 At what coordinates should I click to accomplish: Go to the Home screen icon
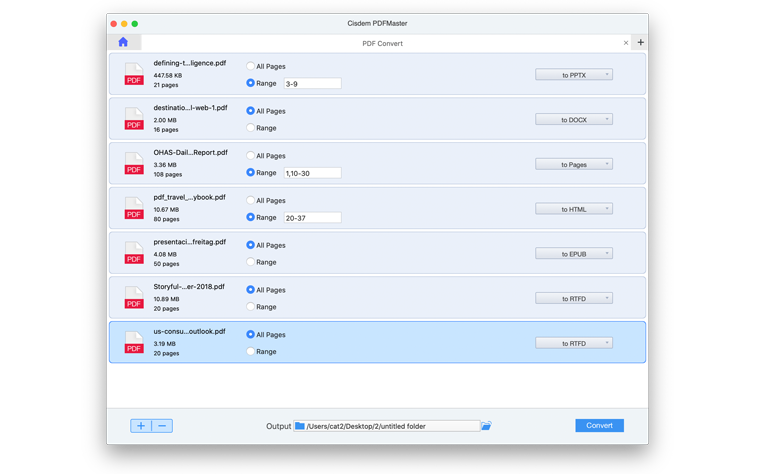[x=123, y=42]
